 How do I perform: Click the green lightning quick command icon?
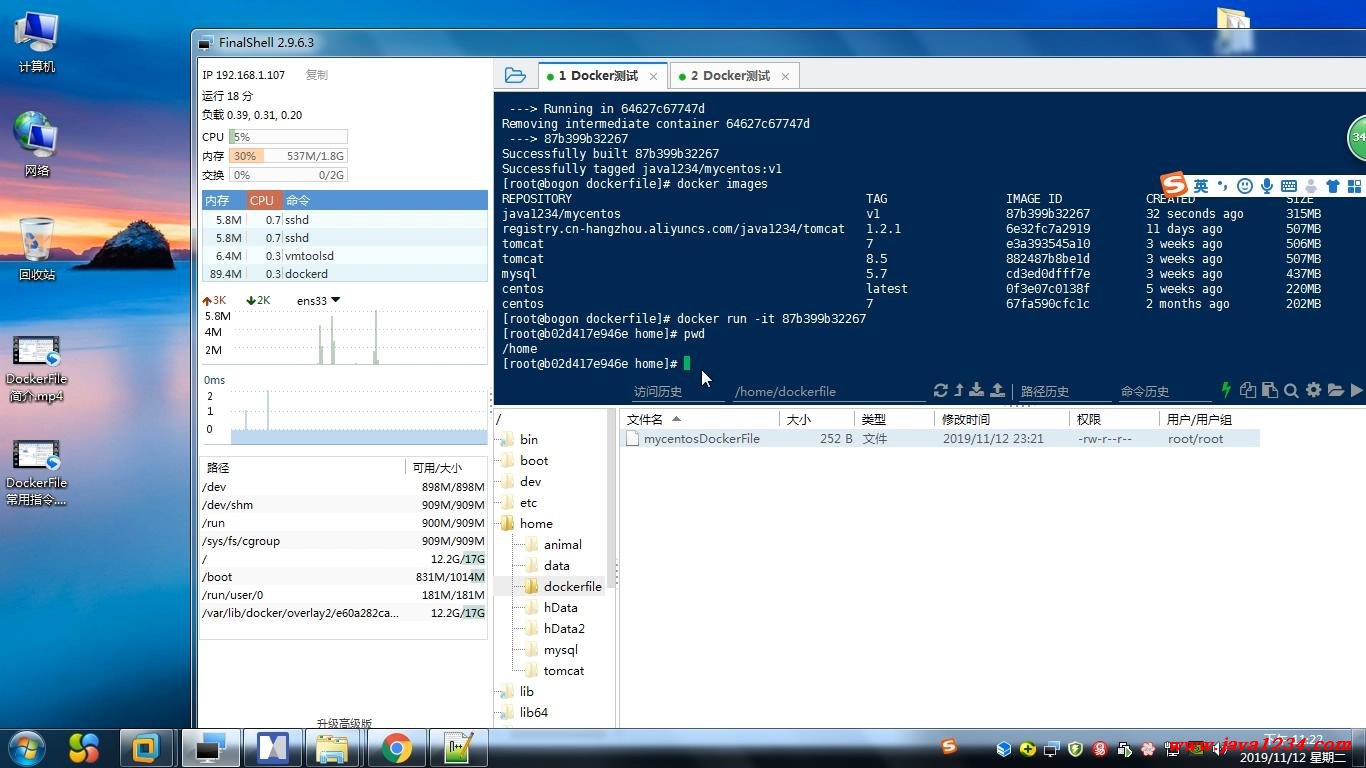click(1226, 390)
